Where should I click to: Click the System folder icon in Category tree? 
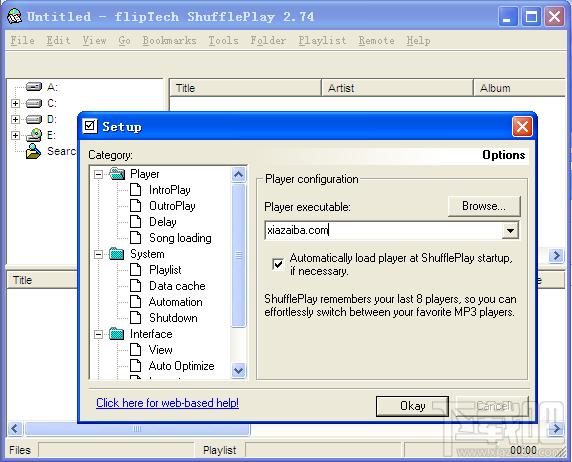(x=117, y=254)
